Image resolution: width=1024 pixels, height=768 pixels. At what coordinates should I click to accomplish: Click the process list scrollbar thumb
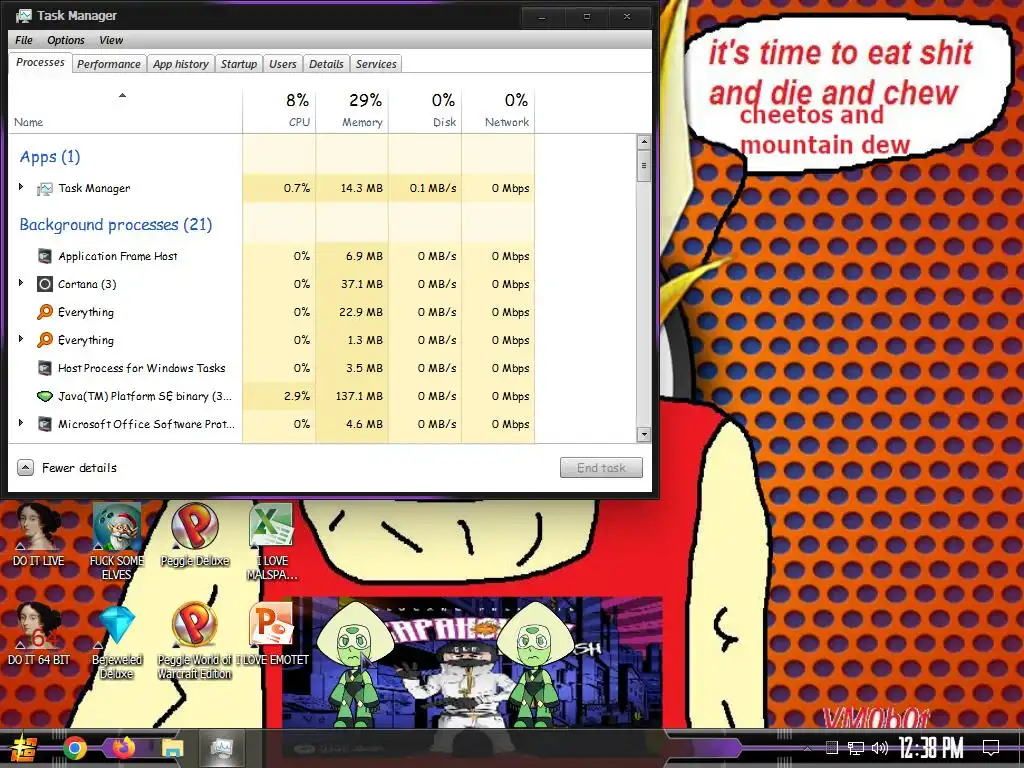click(x=644, y=166)
